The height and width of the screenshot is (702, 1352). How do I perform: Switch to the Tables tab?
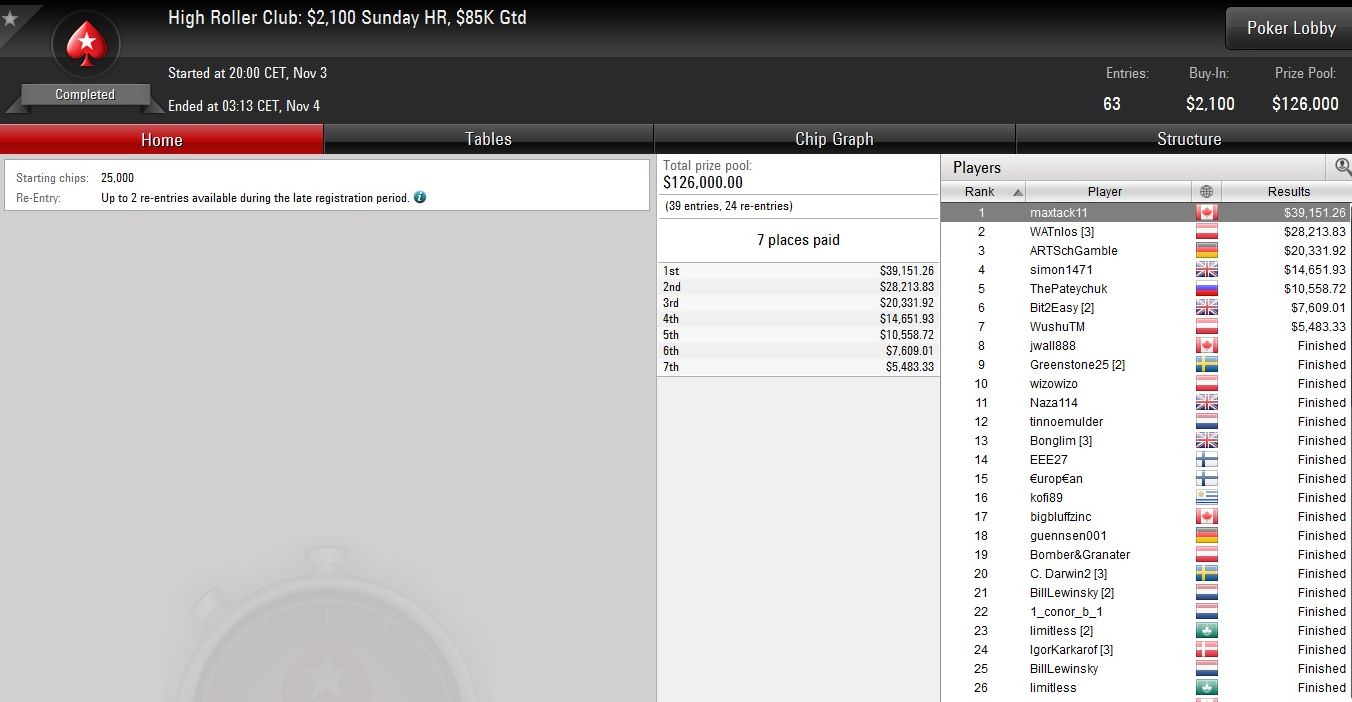coord(489,139)
